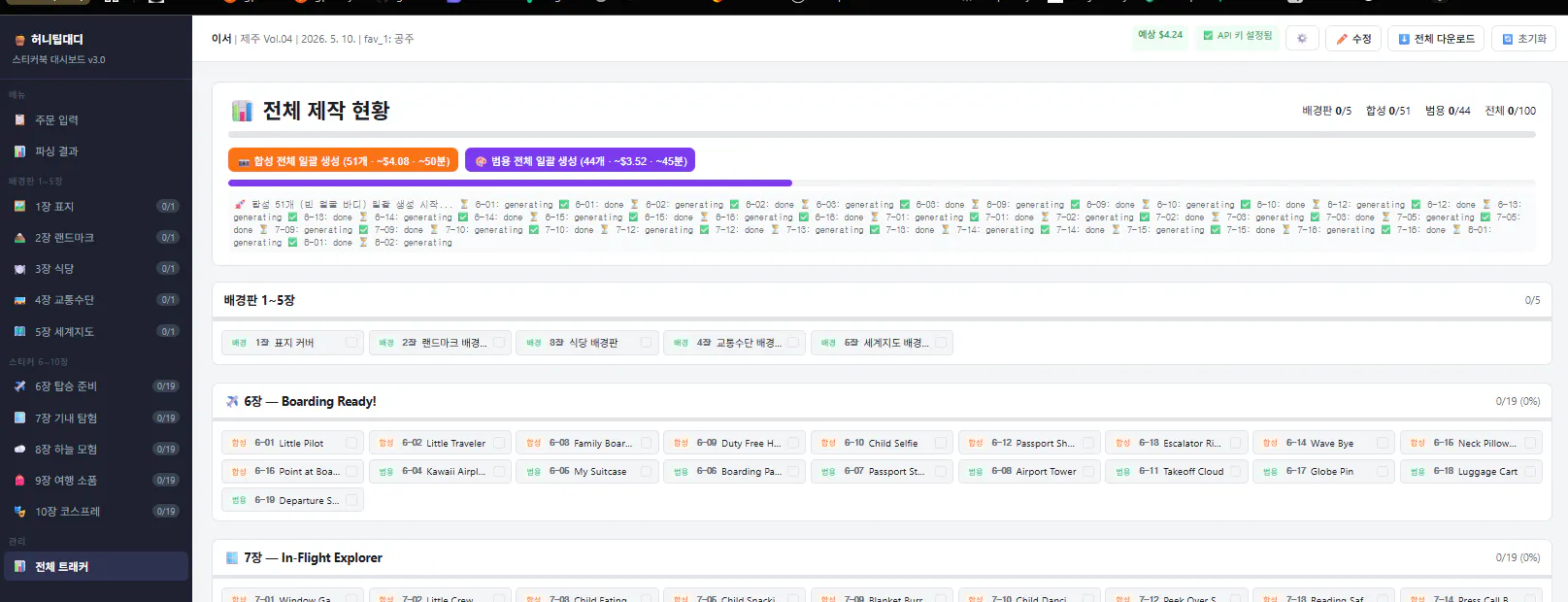Click the purple batch generation progress bar
The width and height of the screenshot is (1568, 602).
tap(510, 183)
